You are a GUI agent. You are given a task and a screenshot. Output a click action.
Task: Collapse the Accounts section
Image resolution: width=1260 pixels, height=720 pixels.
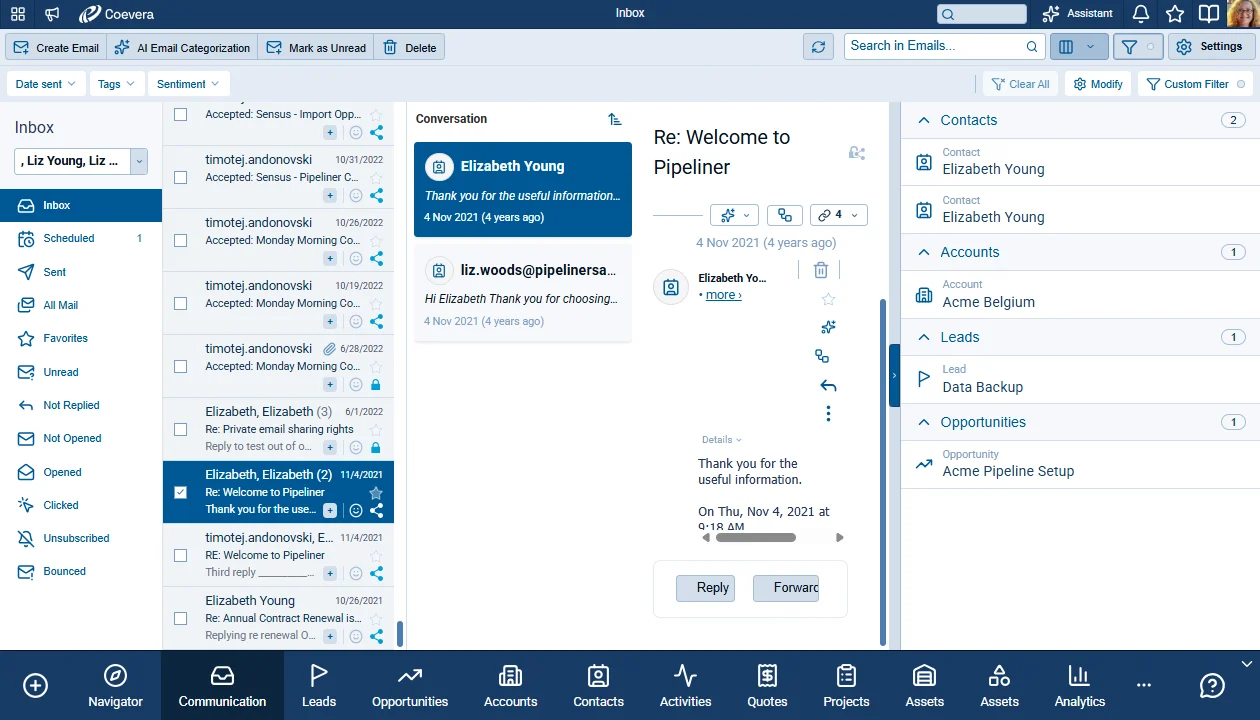[x=924, y=252]
